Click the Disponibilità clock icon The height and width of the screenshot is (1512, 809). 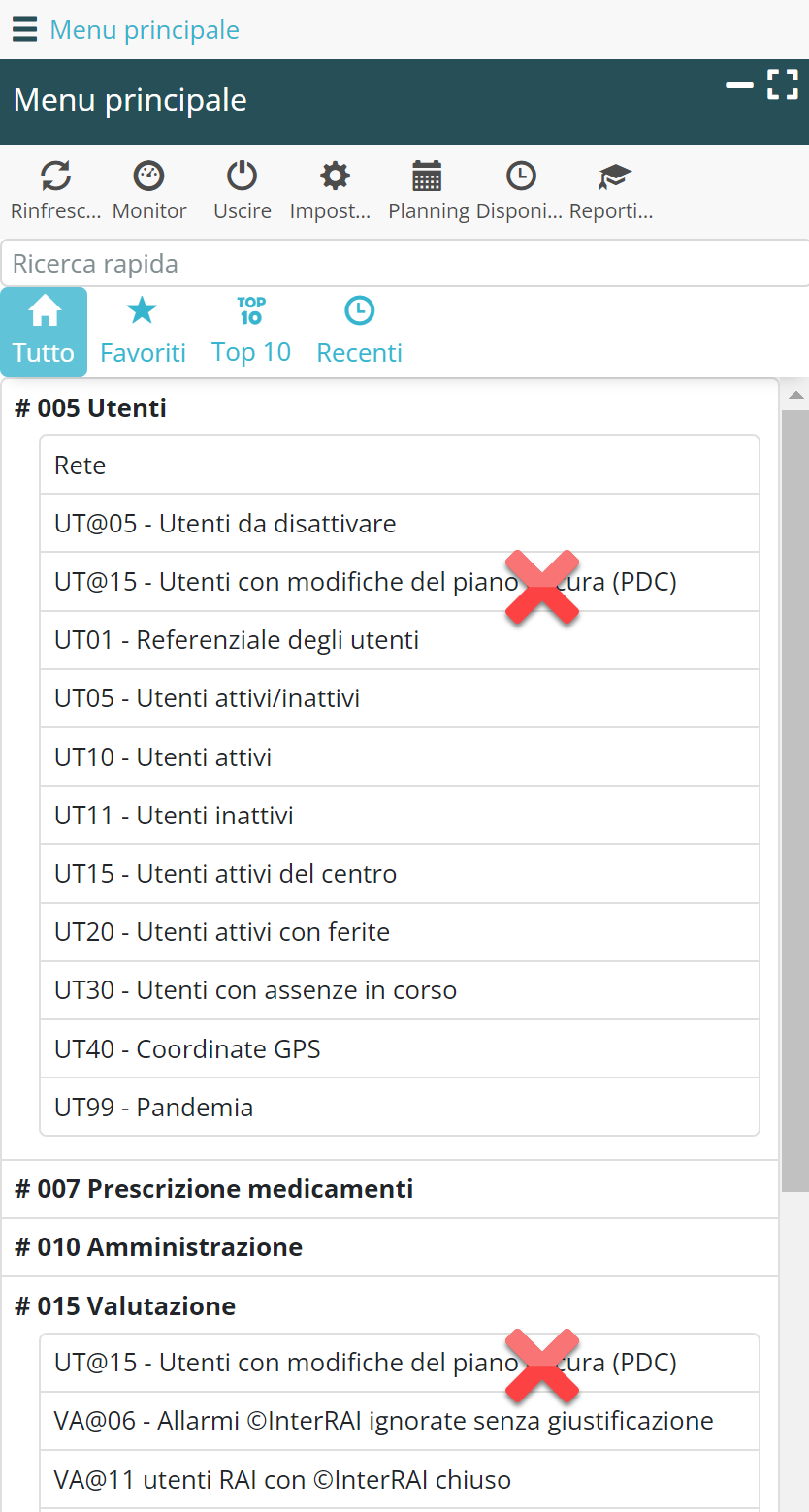coord(521,177)
